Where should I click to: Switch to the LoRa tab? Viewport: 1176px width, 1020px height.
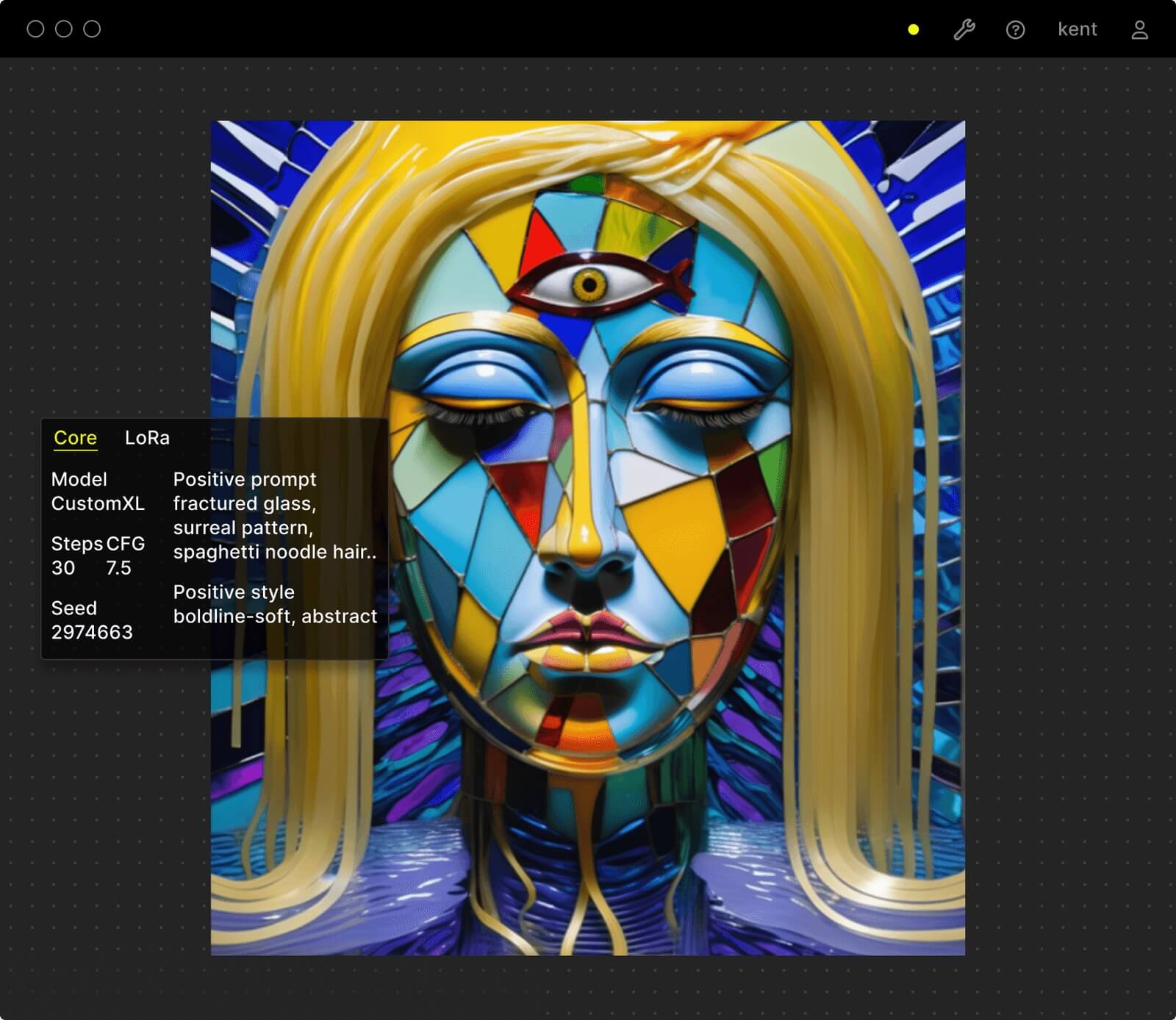click(147, 438)
